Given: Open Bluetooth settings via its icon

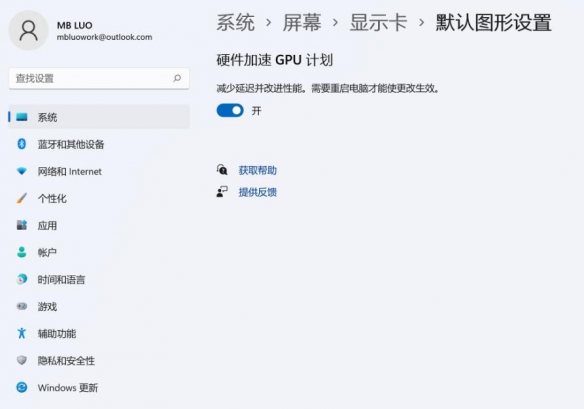Looking at the screenshot, I should pos(22,144).
